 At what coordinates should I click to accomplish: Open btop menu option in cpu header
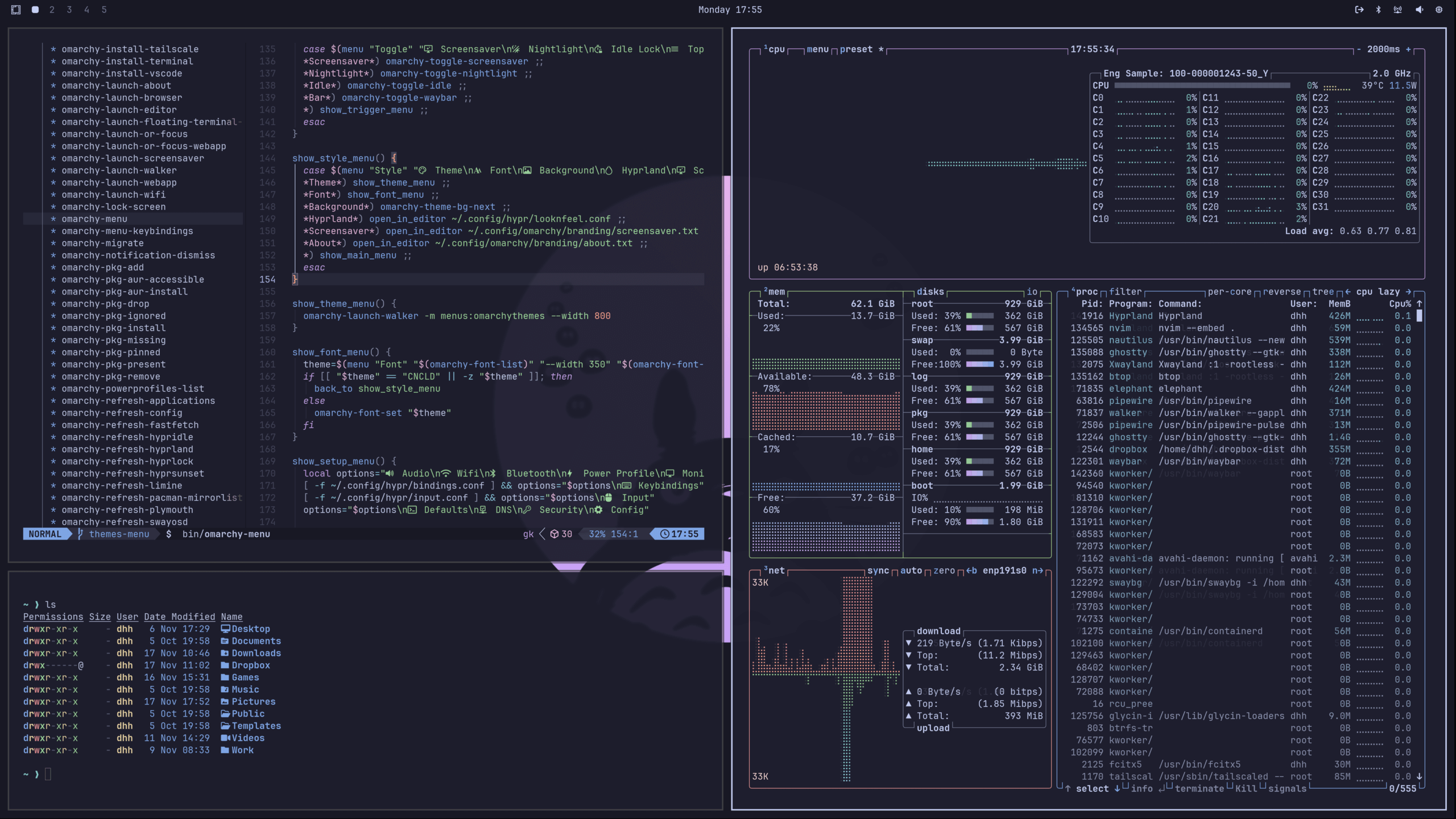tap(817, 49)
